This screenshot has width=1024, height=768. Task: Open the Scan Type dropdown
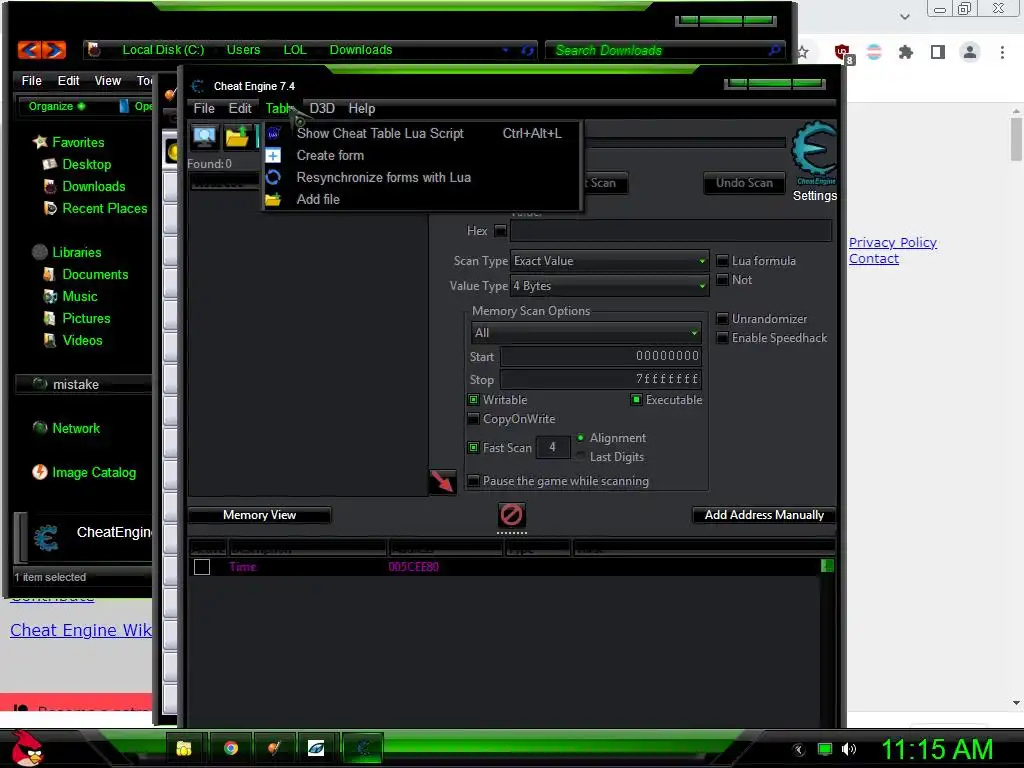(609, 261)
